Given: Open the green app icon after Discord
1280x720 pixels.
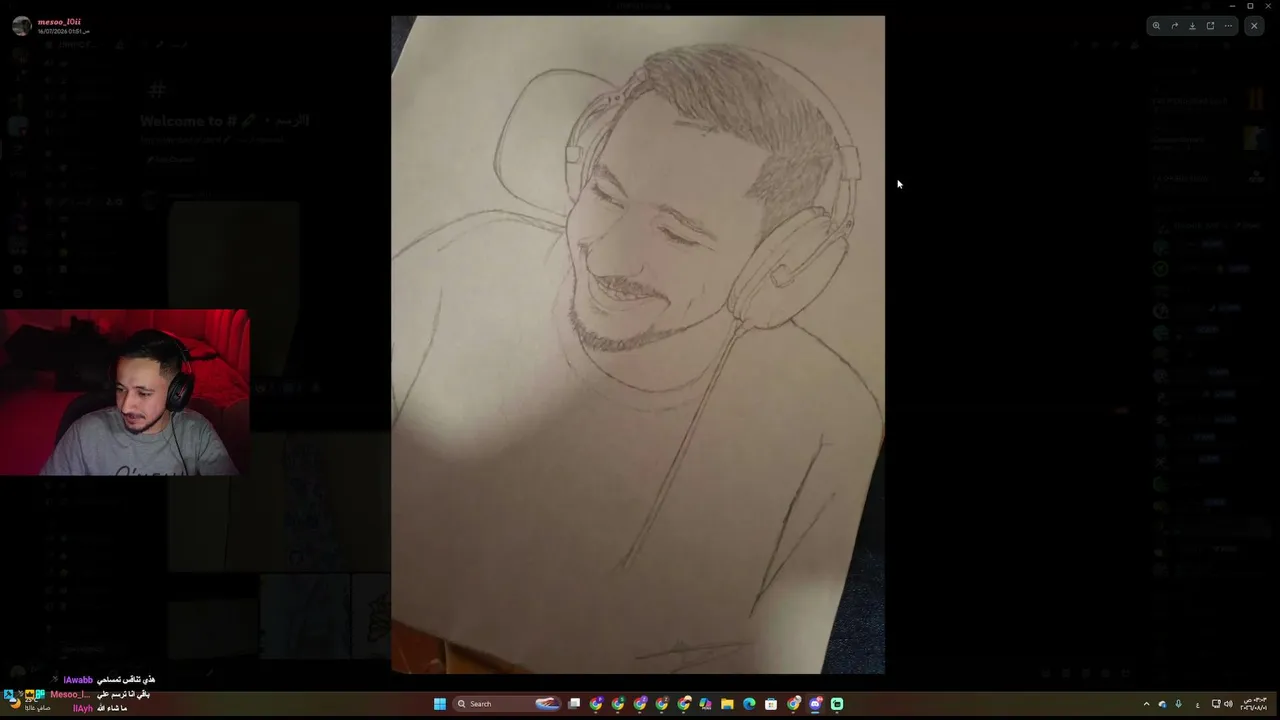Looking at the screenshot, I should click(837, 704).
